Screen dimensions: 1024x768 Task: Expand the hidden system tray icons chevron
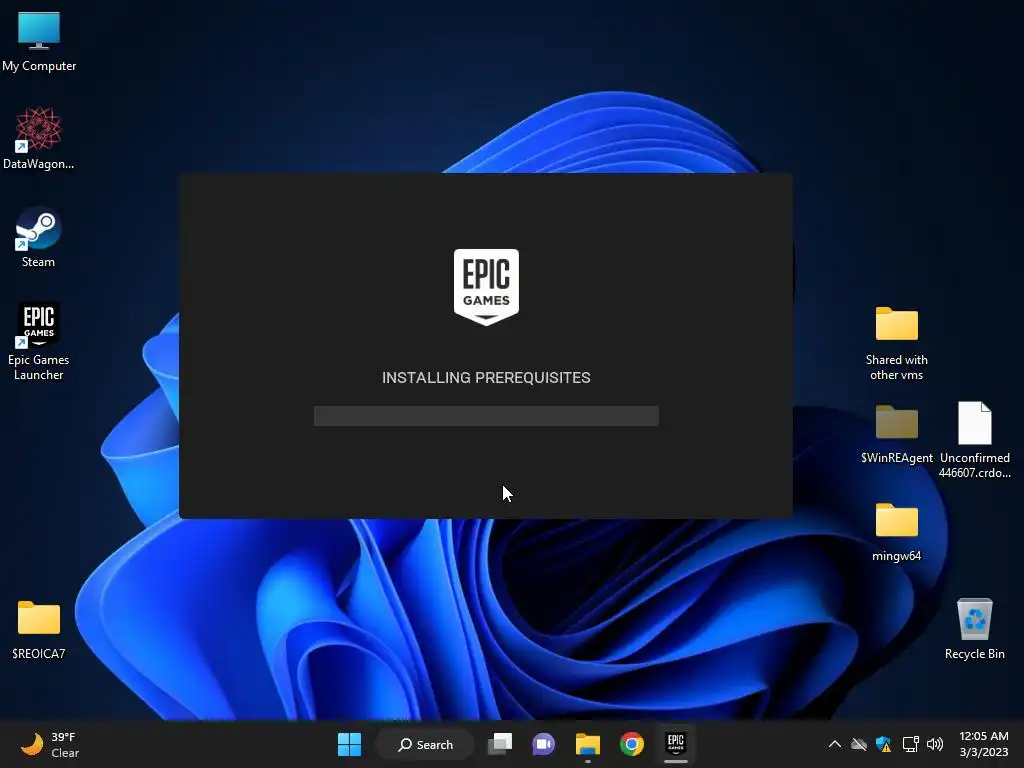835,744
